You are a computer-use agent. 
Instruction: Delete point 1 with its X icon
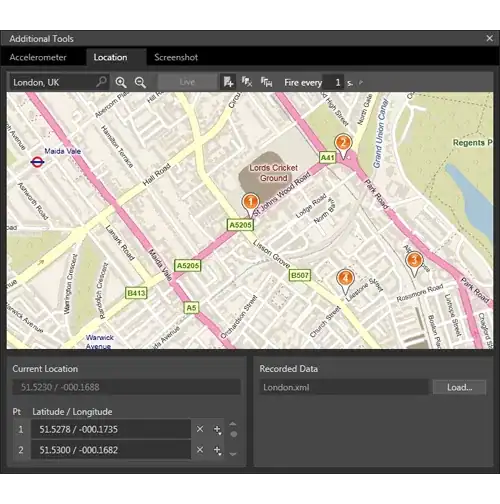[200, 429]
